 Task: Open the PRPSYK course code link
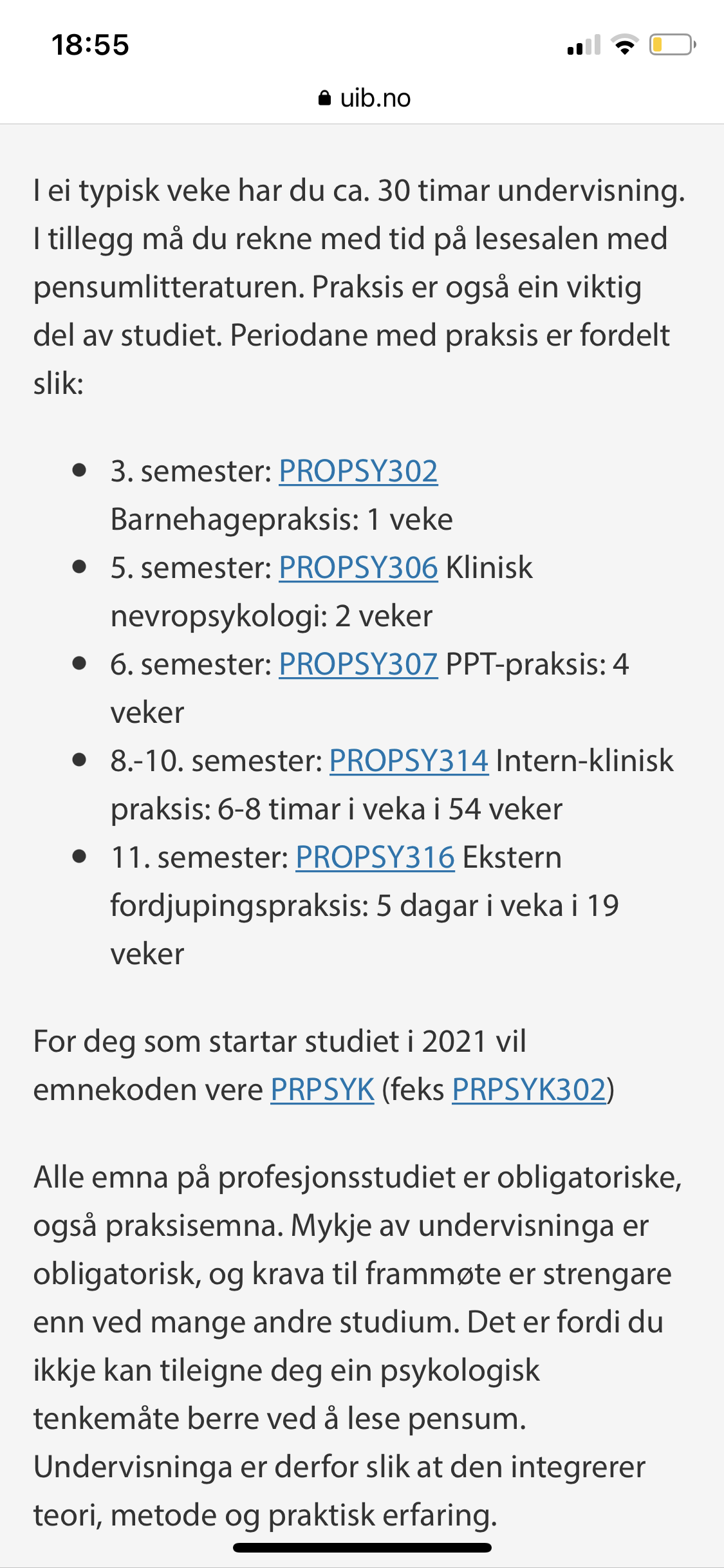coord(322,1090)
